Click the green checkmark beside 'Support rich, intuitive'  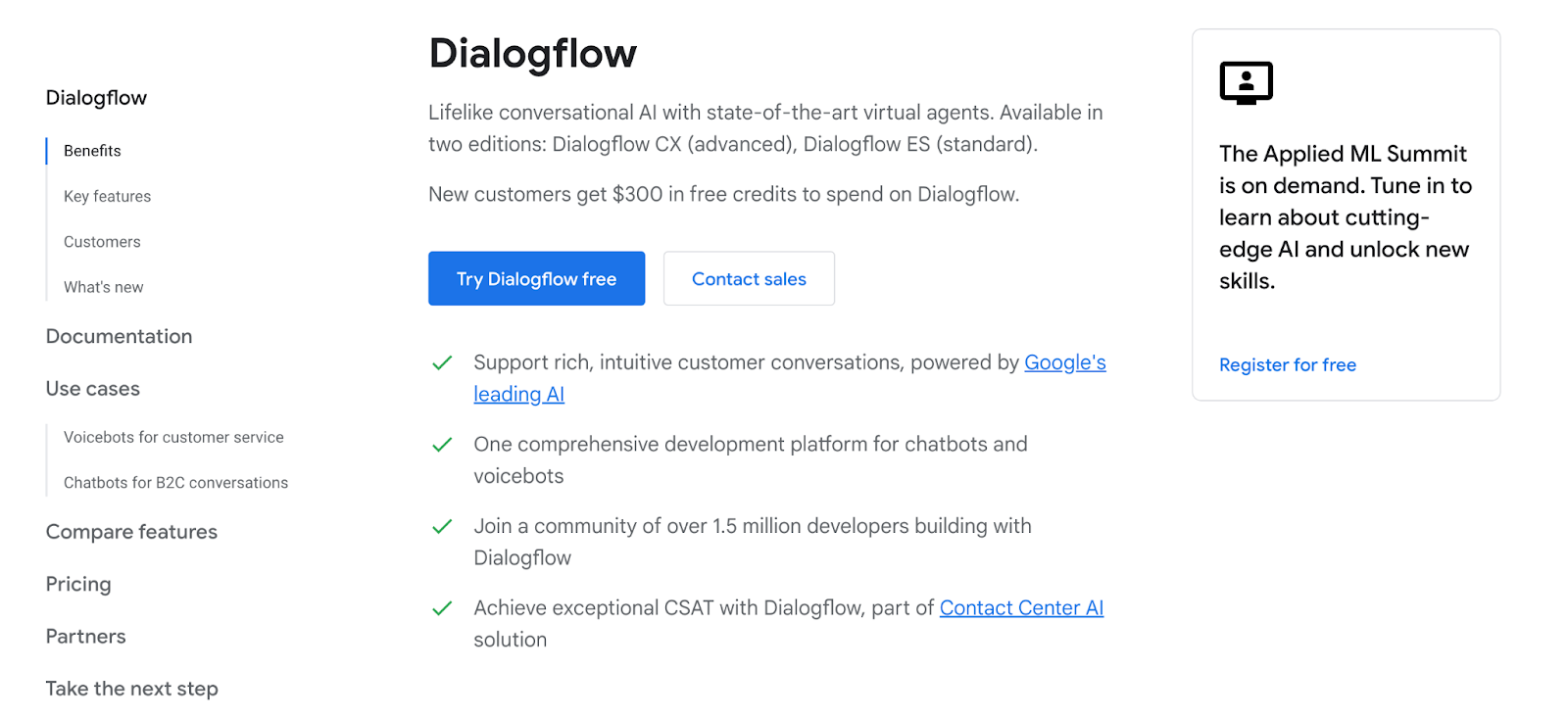coord(442,363)
